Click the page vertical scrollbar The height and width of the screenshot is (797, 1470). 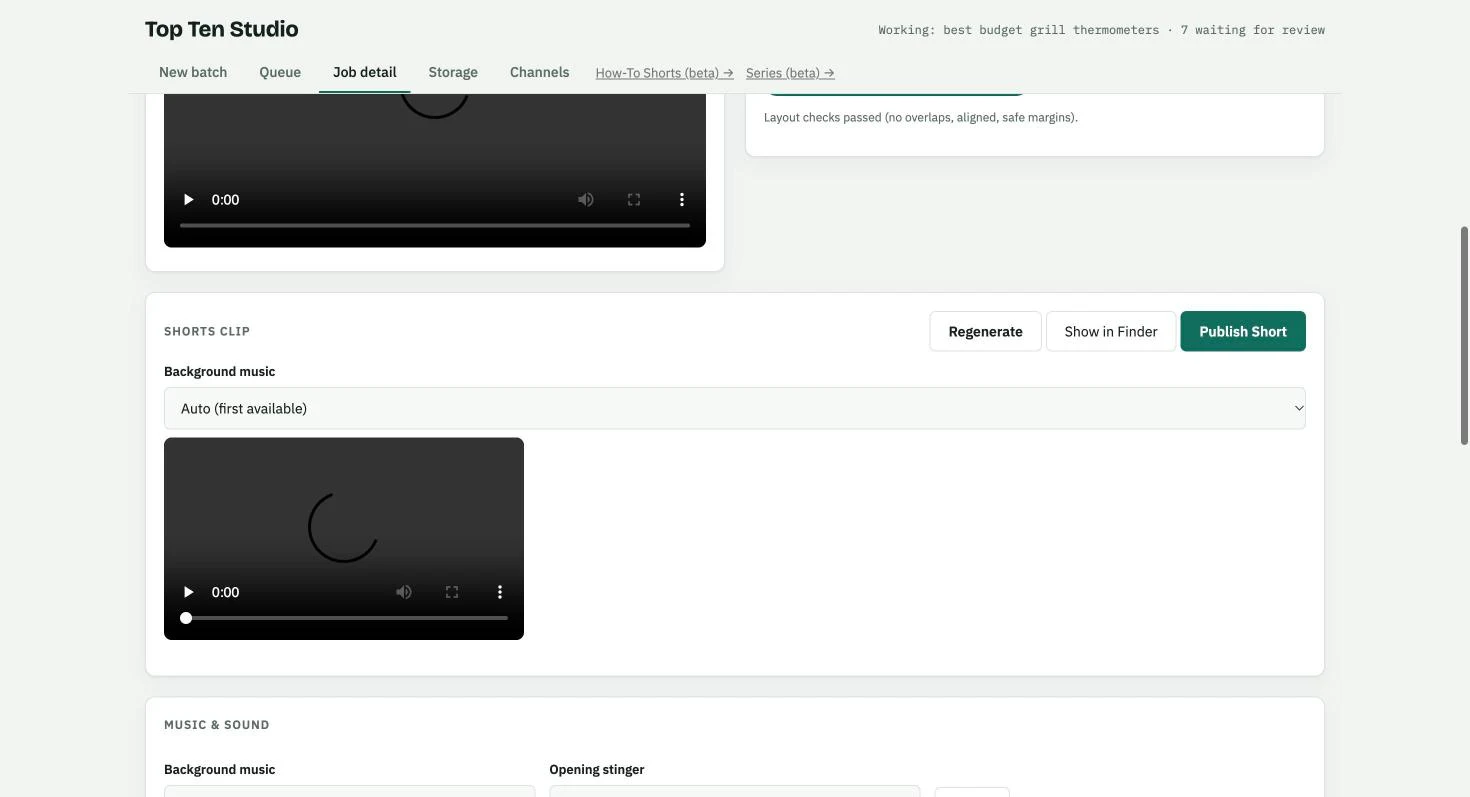(1465, 335)
